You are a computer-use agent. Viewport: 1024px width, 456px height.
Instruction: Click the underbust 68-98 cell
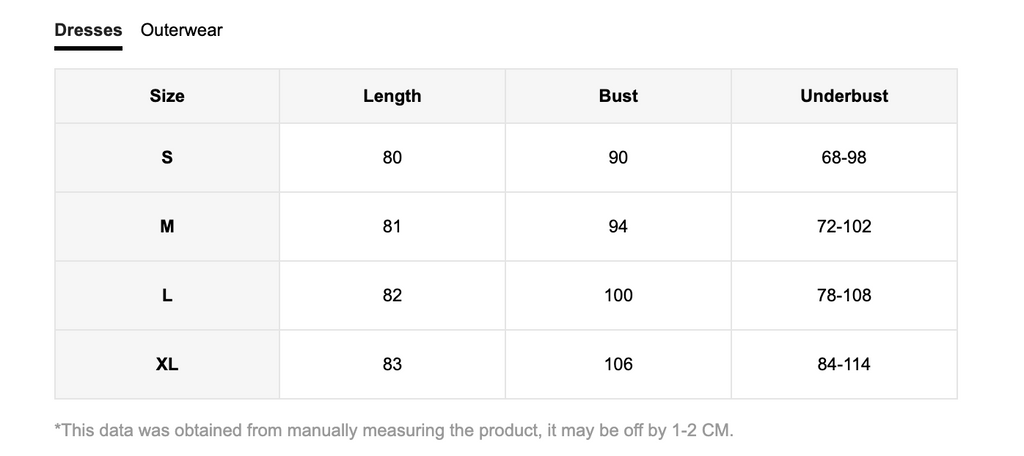click(844, 157)
